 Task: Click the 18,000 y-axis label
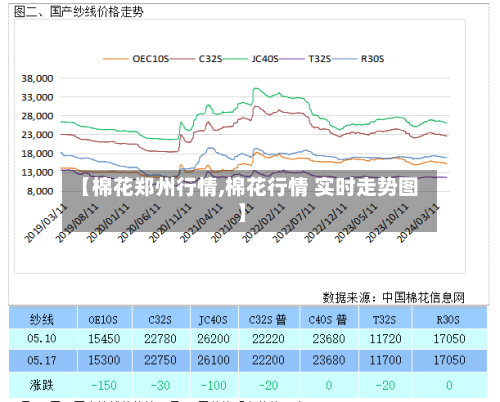37,154
